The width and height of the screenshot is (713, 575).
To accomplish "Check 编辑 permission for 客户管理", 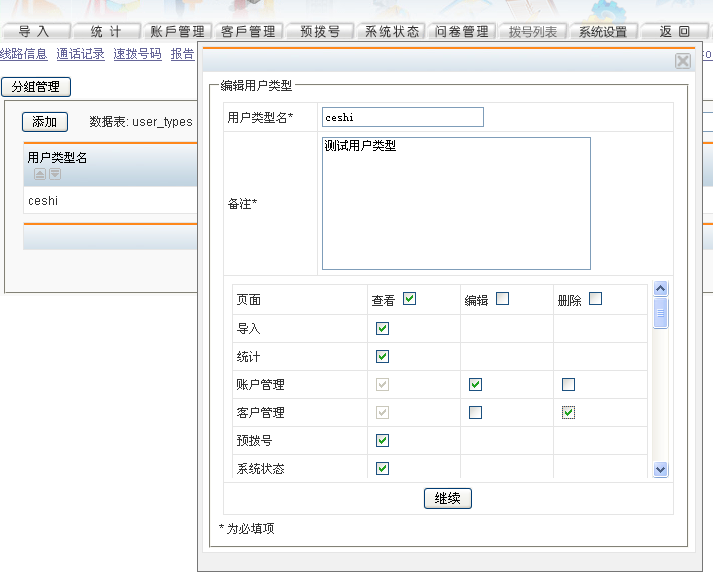I will point(475,412).
